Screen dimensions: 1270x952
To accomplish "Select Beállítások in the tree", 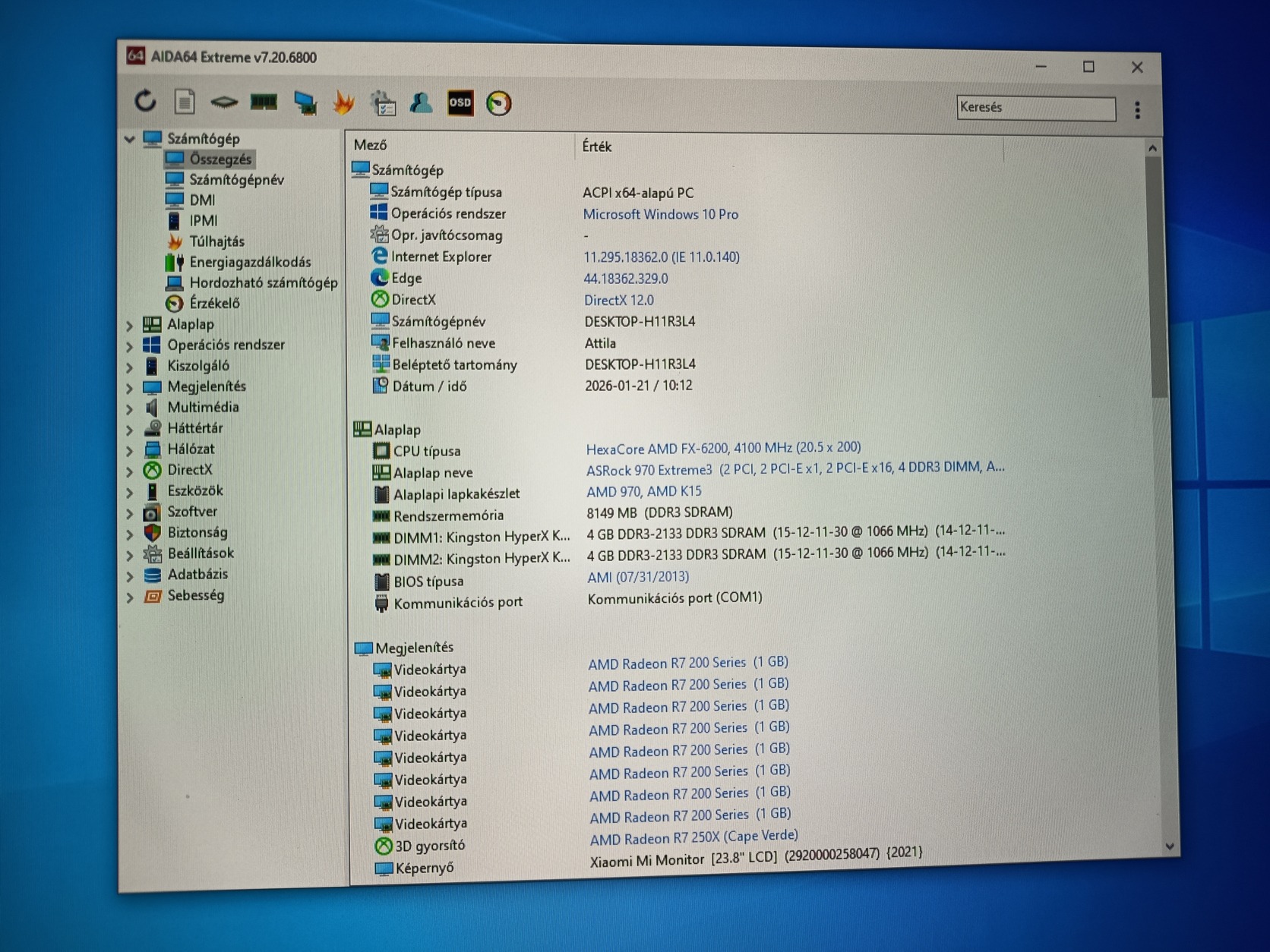I will tap(201, 553).
